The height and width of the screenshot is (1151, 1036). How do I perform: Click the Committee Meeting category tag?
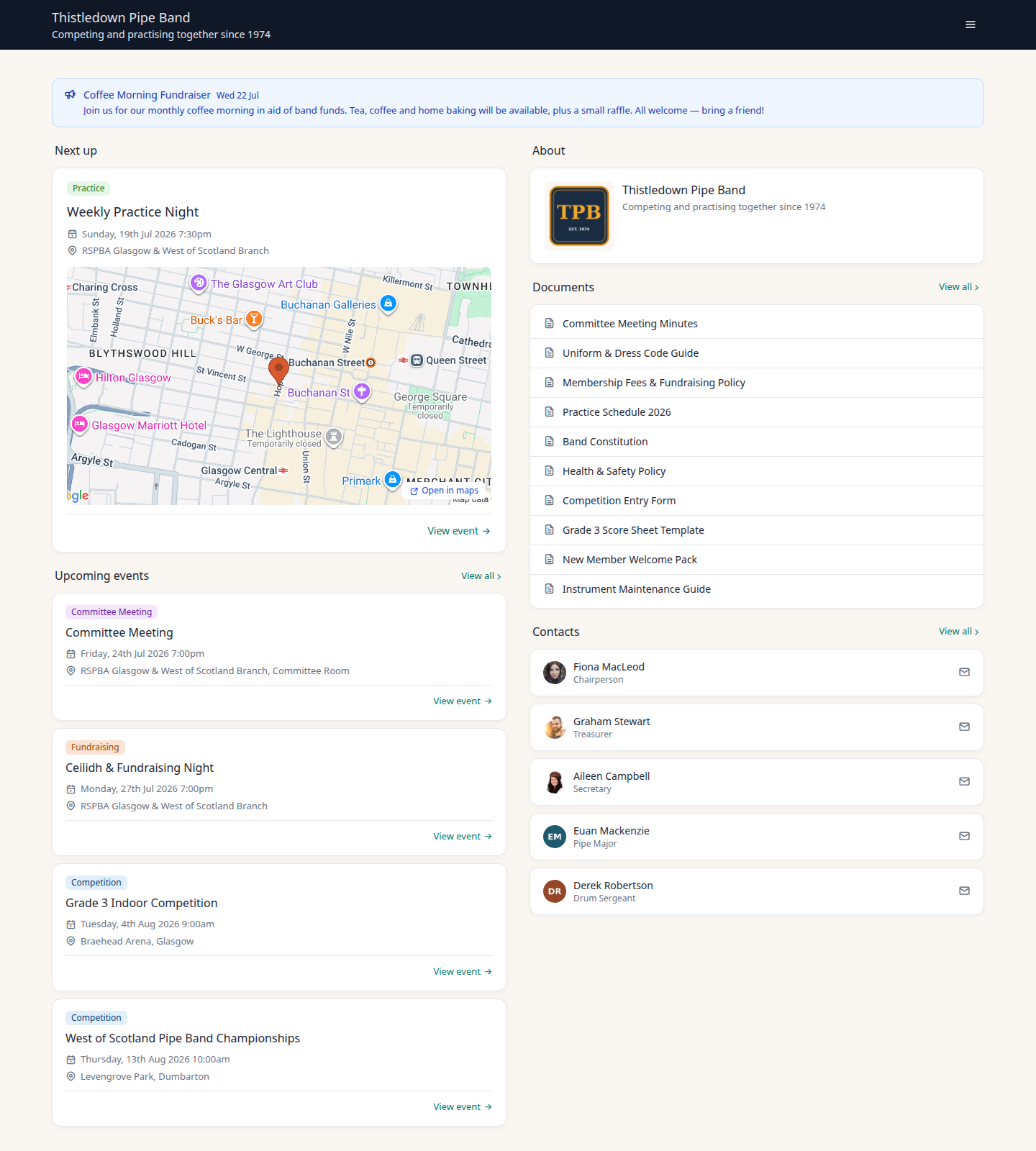(112, 612)
